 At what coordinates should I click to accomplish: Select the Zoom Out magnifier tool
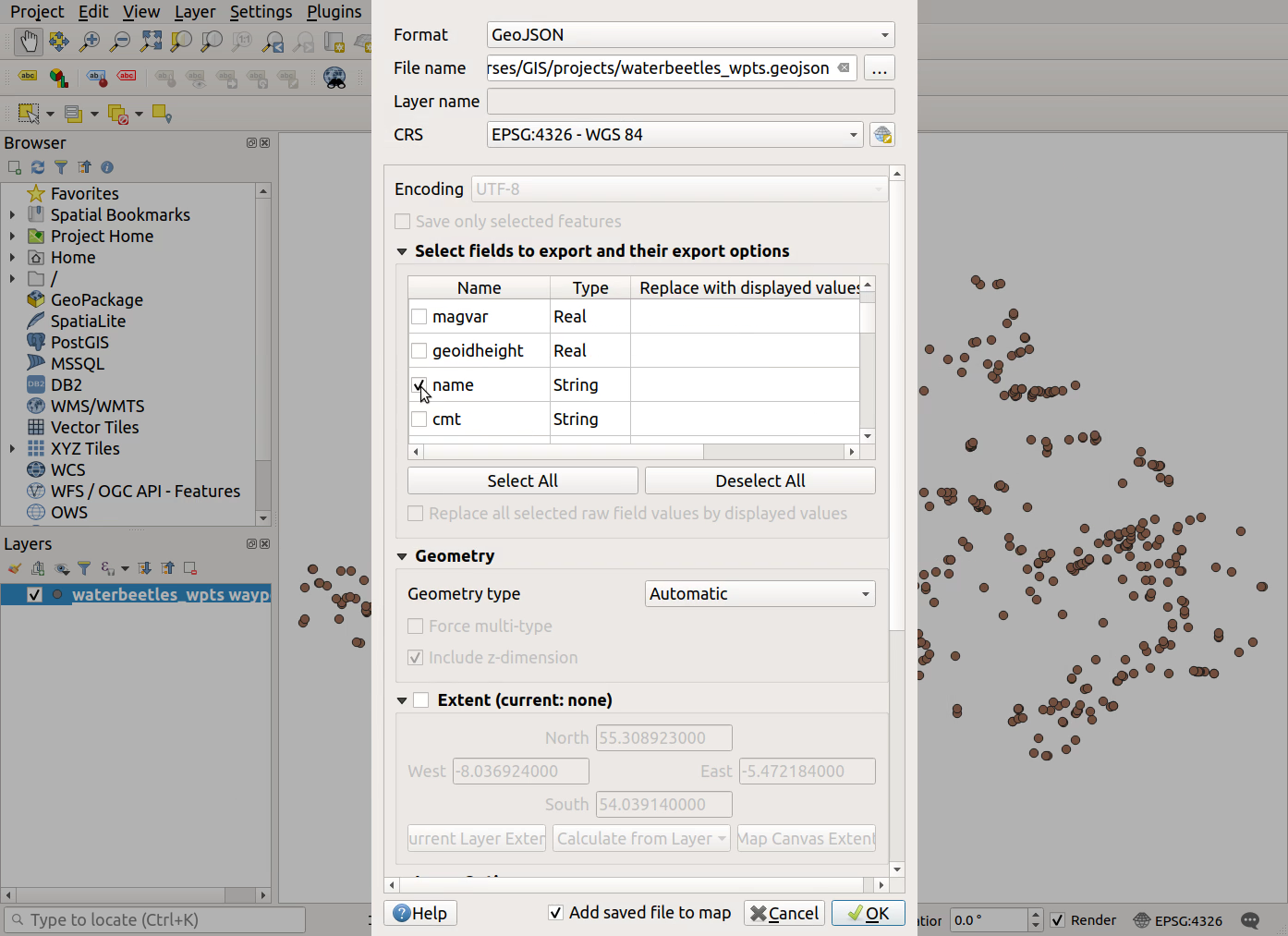tap(120, 42)
